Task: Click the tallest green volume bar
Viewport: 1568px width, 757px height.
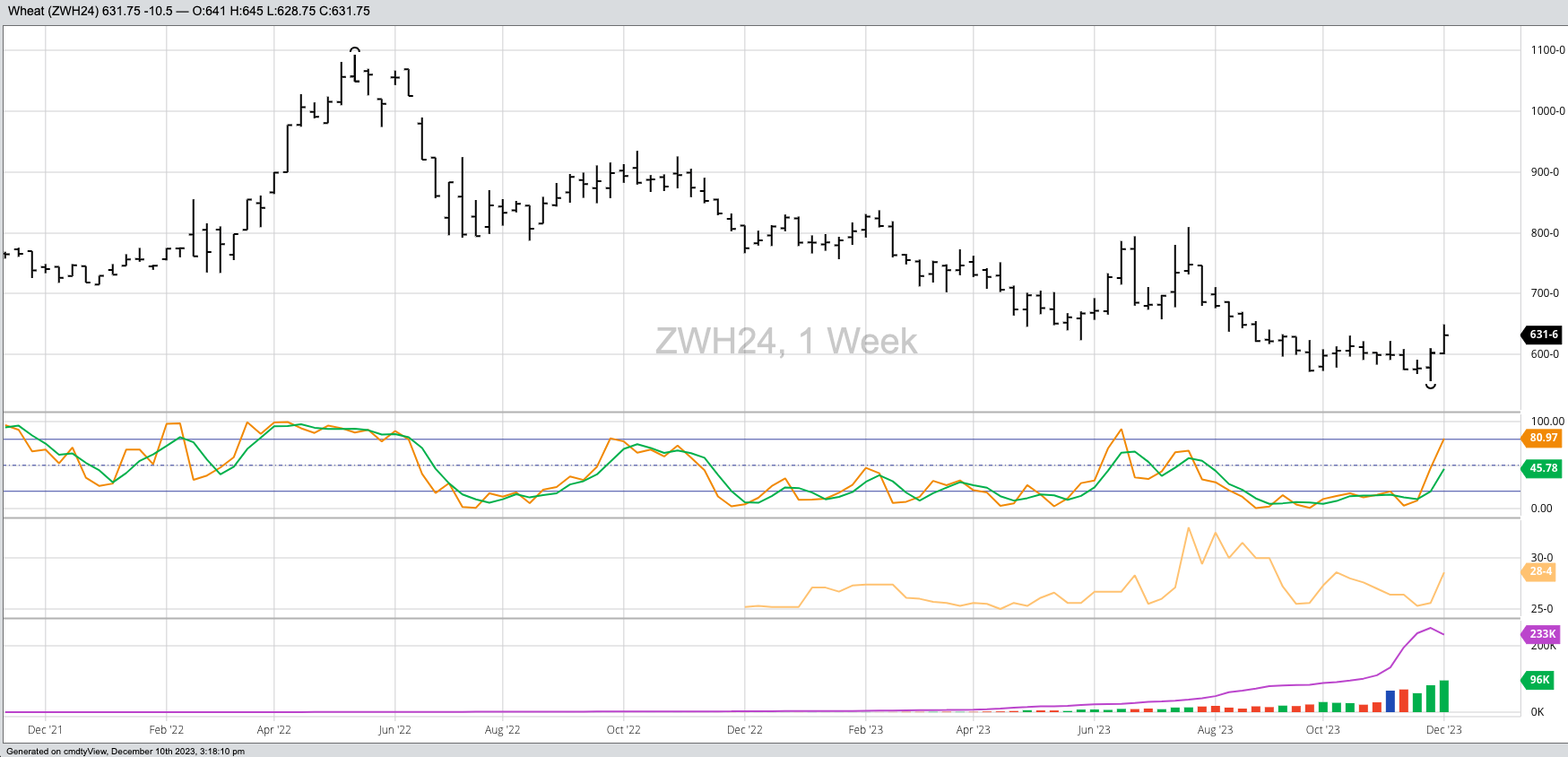Action: [x=1444, y=696]
